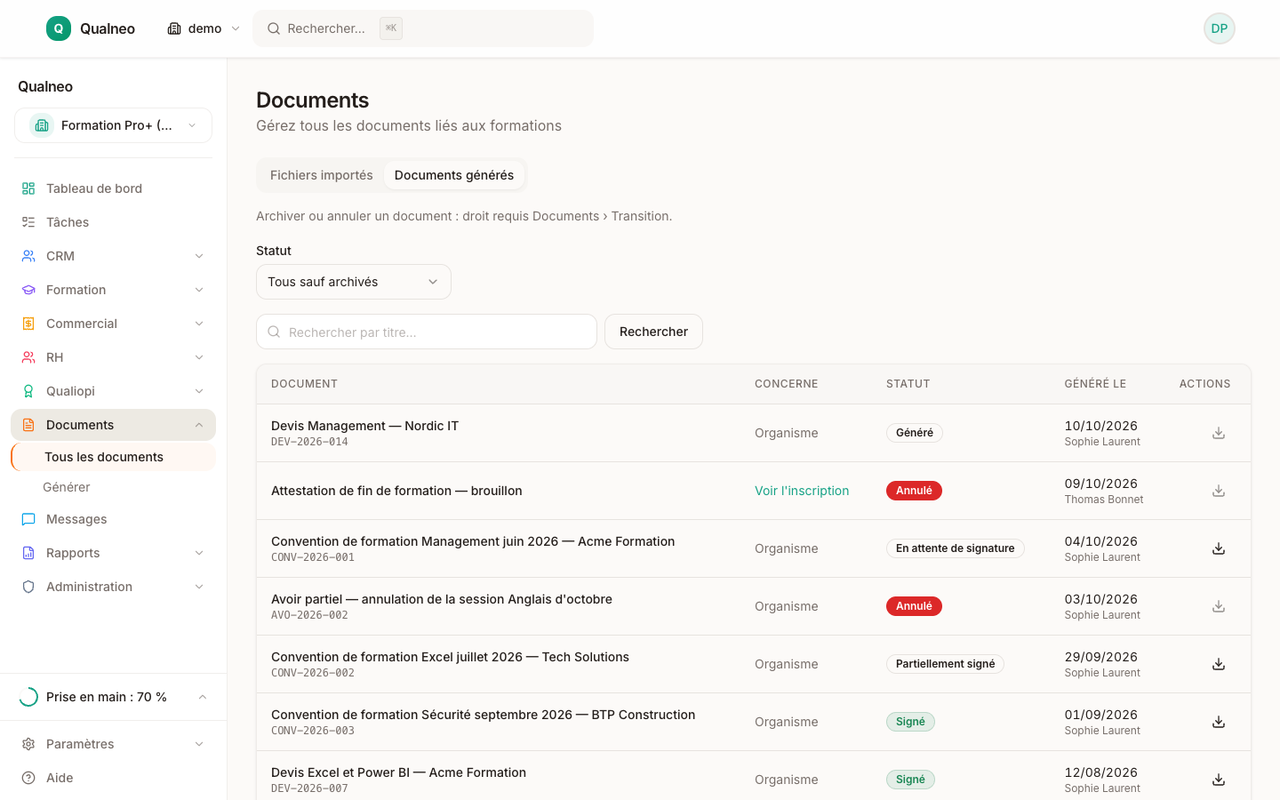The height and width of the screenshot is (800, 1280).
Task: Download Convention Management juin 2026 Acme Formation
Action: pos(1218,549)
